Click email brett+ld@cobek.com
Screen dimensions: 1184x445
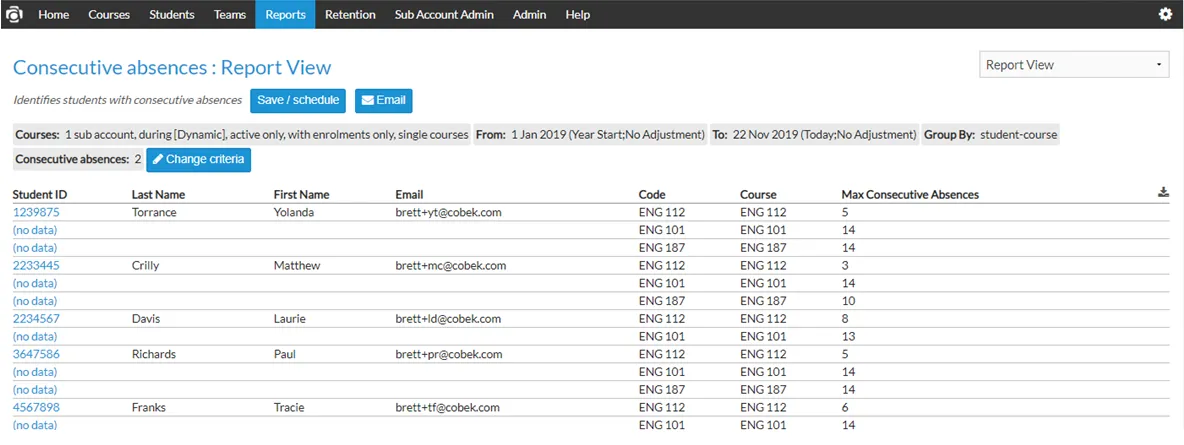click(448, 319)
